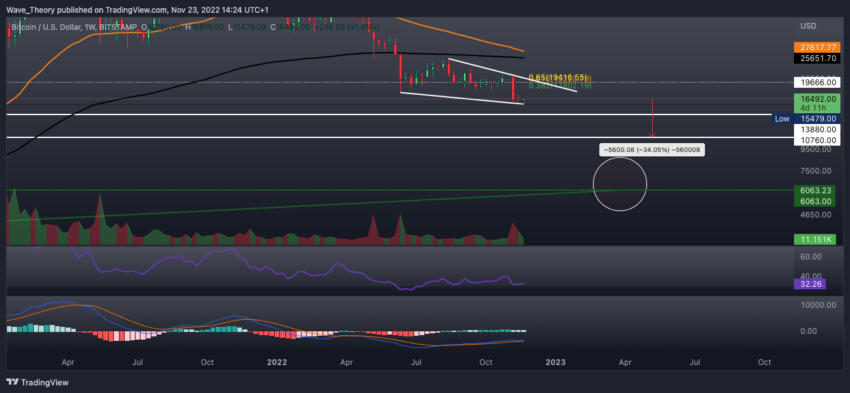Select the white circle drawing on chart
The image size is (850, 393).
coord(620,184)
